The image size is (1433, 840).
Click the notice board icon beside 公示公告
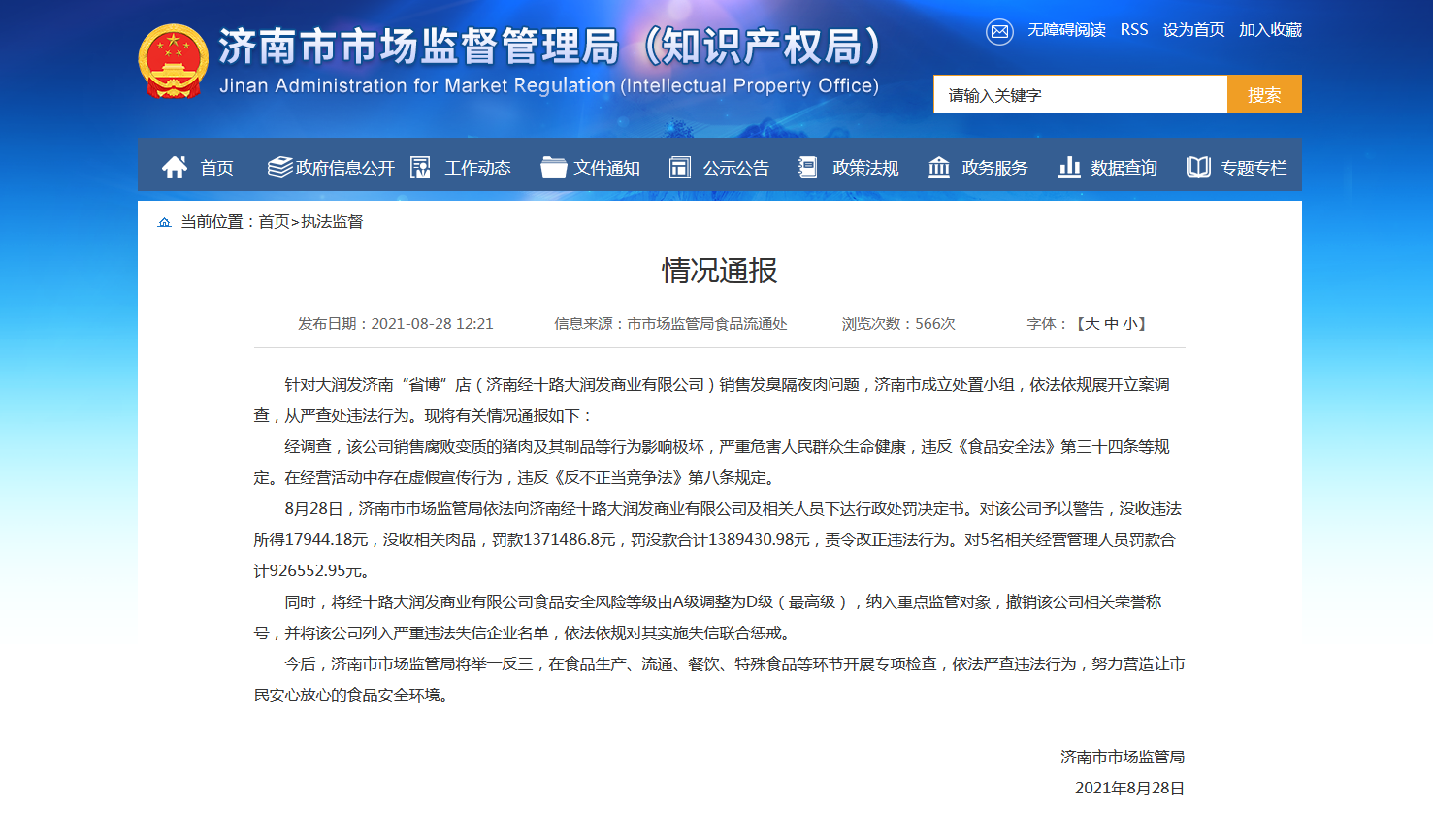(680, 167)
